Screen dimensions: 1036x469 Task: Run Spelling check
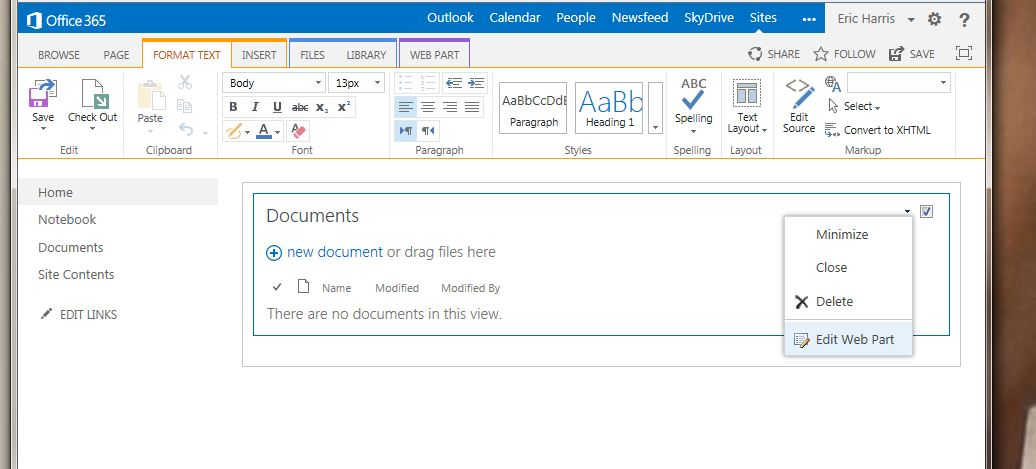[x=693, y=102]
